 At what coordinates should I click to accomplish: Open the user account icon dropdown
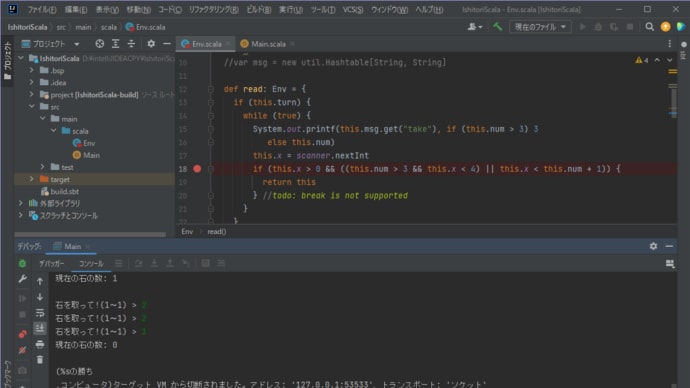tap(474, 27)
